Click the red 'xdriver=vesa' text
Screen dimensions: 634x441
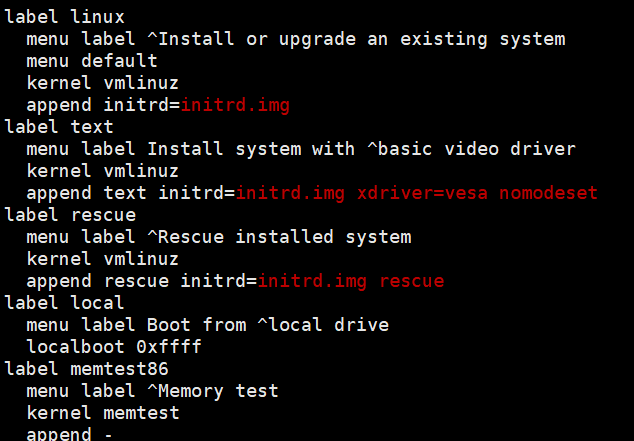coord(423,193)
